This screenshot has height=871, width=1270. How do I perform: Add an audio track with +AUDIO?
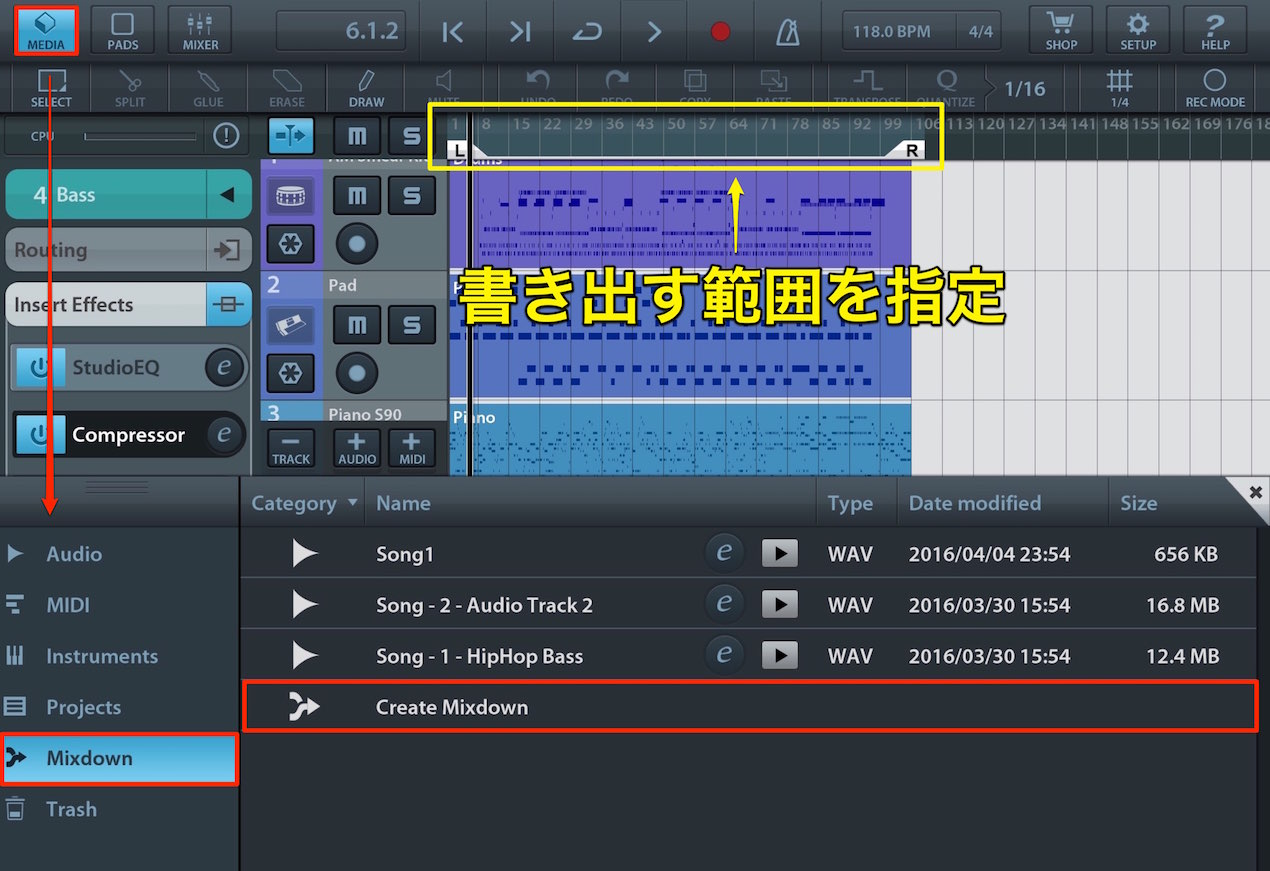tap(357, 447)
